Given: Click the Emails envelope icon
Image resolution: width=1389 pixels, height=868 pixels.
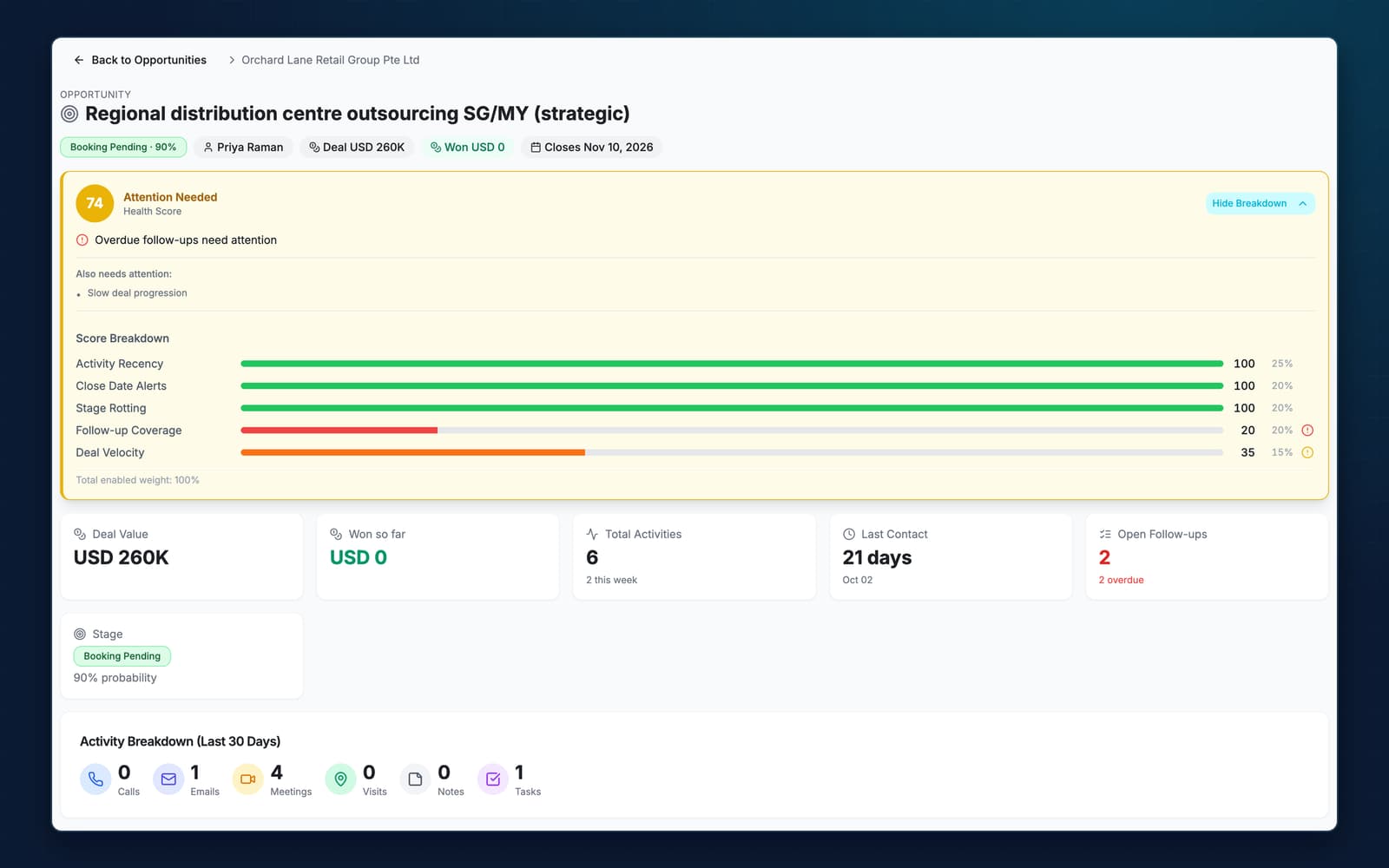Looking at the screenshot, I should click(x=168, y=779).
